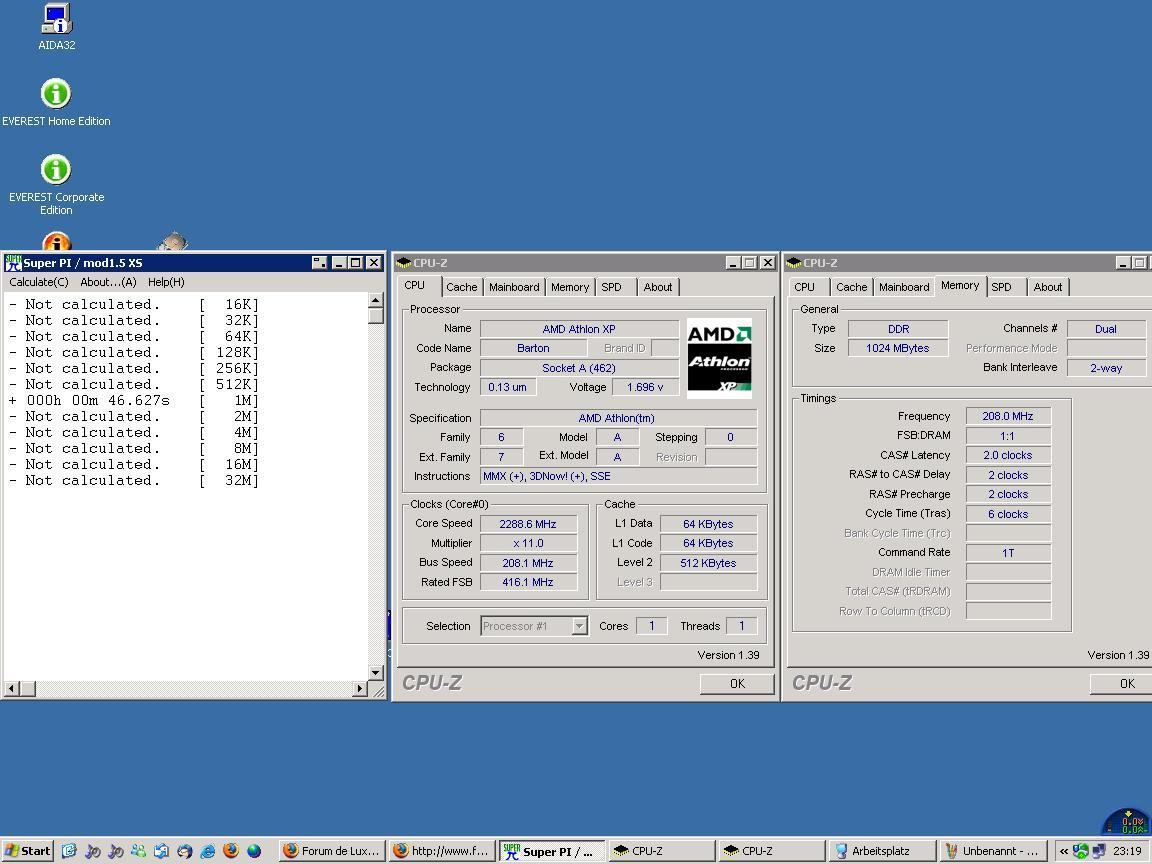
Task: Click the taskbar clock showing 23:19
Action: pos(1126,852)
